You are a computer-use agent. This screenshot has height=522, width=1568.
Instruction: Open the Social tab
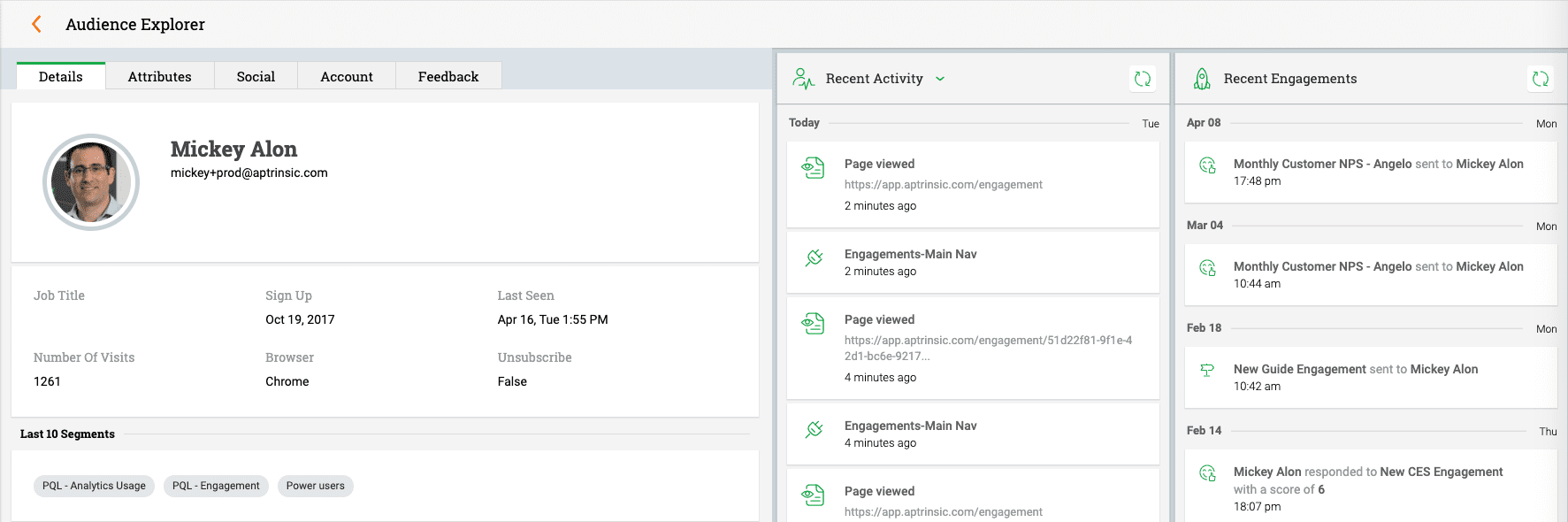(x=256, y=77)
